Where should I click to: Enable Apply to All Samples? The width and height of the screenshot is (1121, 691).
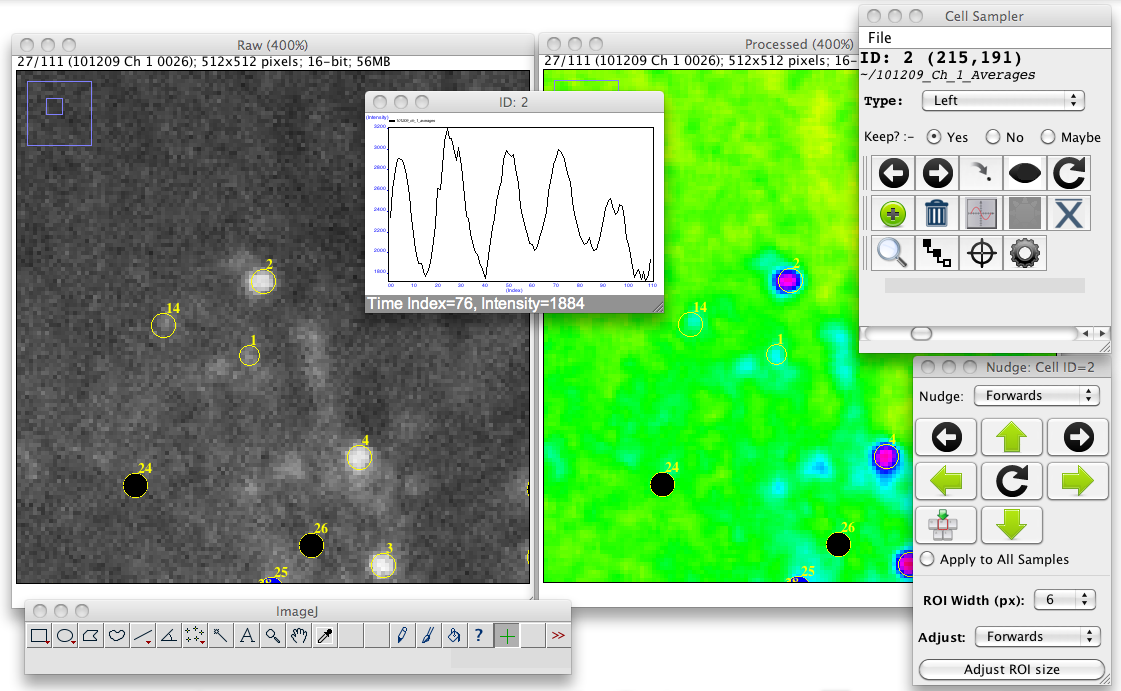tap(927, 560)
